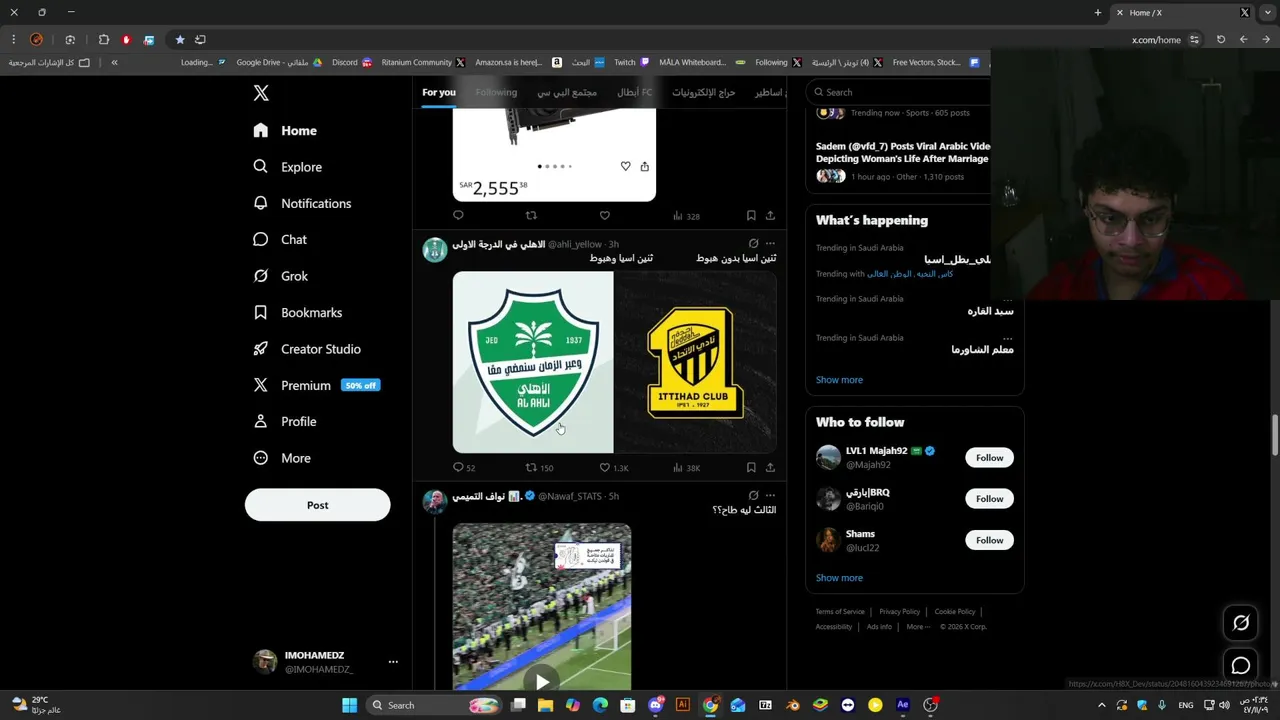
Task: Open the browser extensions puzzle icon
Action: pos(104,40)
